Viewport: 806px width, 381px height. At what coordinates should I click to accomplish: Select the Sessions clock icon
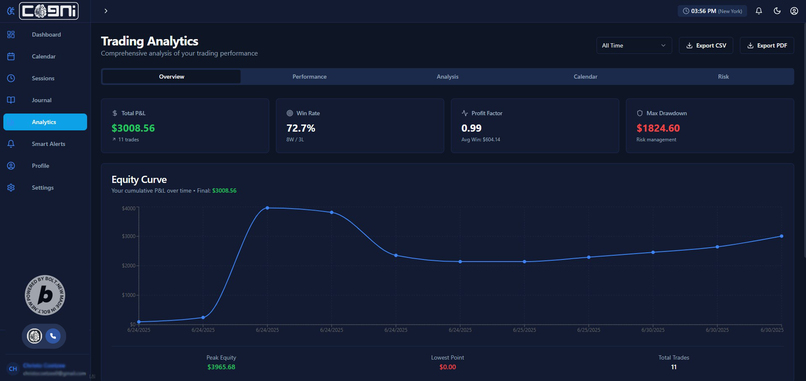[11, 79]
